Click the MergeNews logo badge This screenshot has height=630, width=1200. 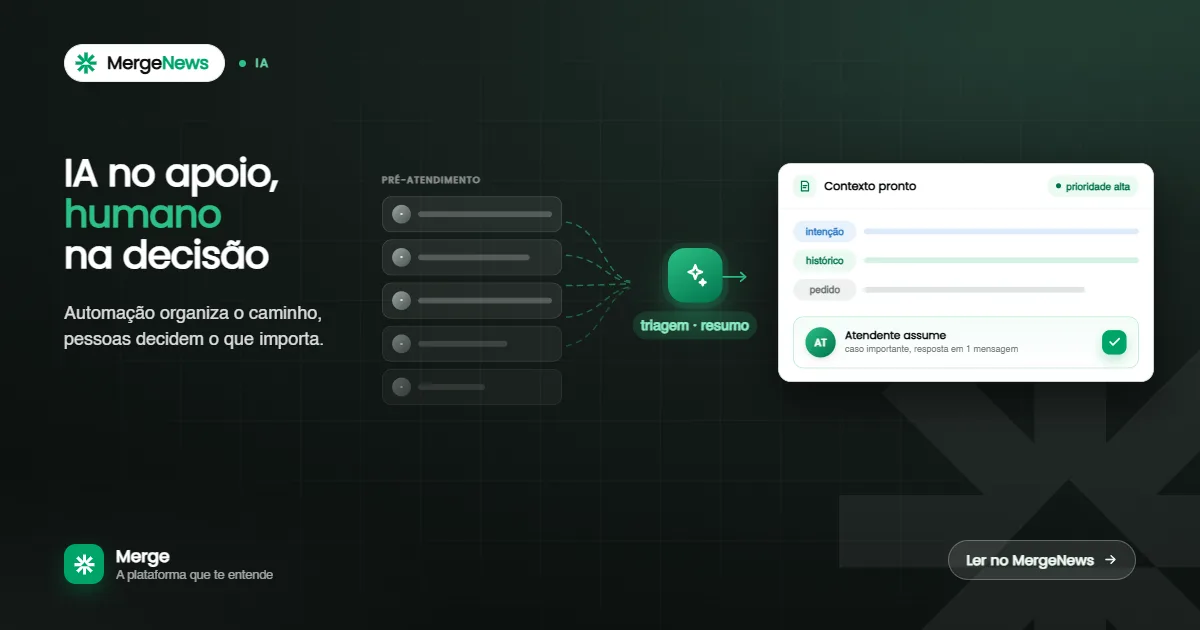(x=144, y=63)
